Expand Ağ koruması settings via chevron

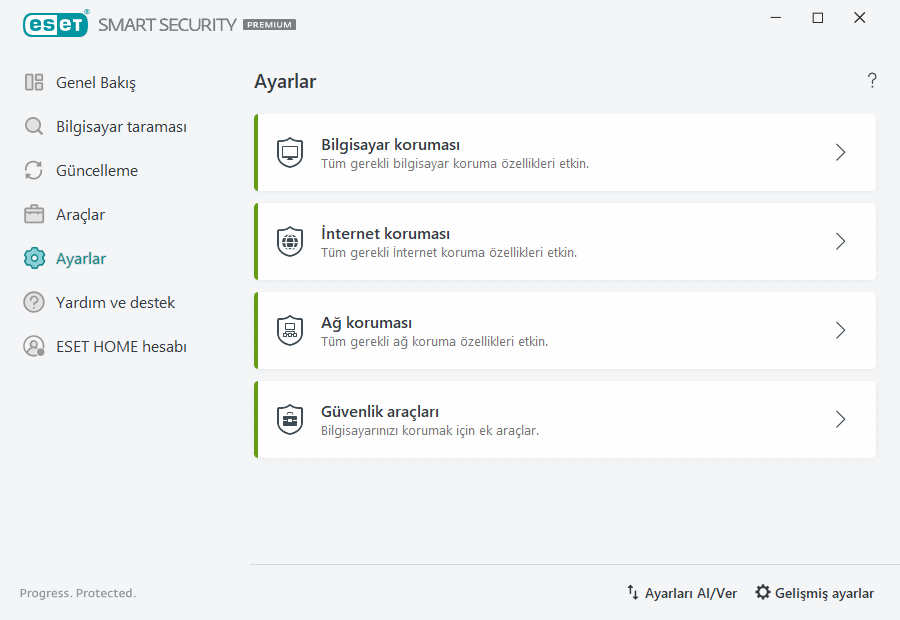point(840,330)
